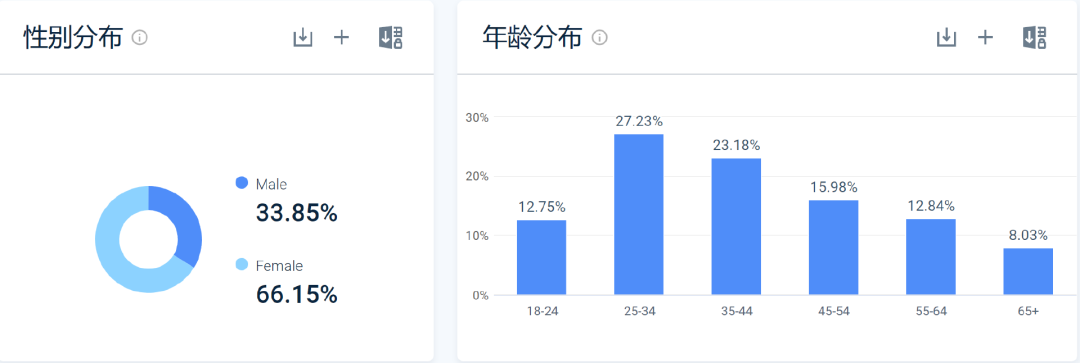The image size is (1080, 363).
Task: Add 性别分布 widget with plus icon
Action: coord(342,38)
